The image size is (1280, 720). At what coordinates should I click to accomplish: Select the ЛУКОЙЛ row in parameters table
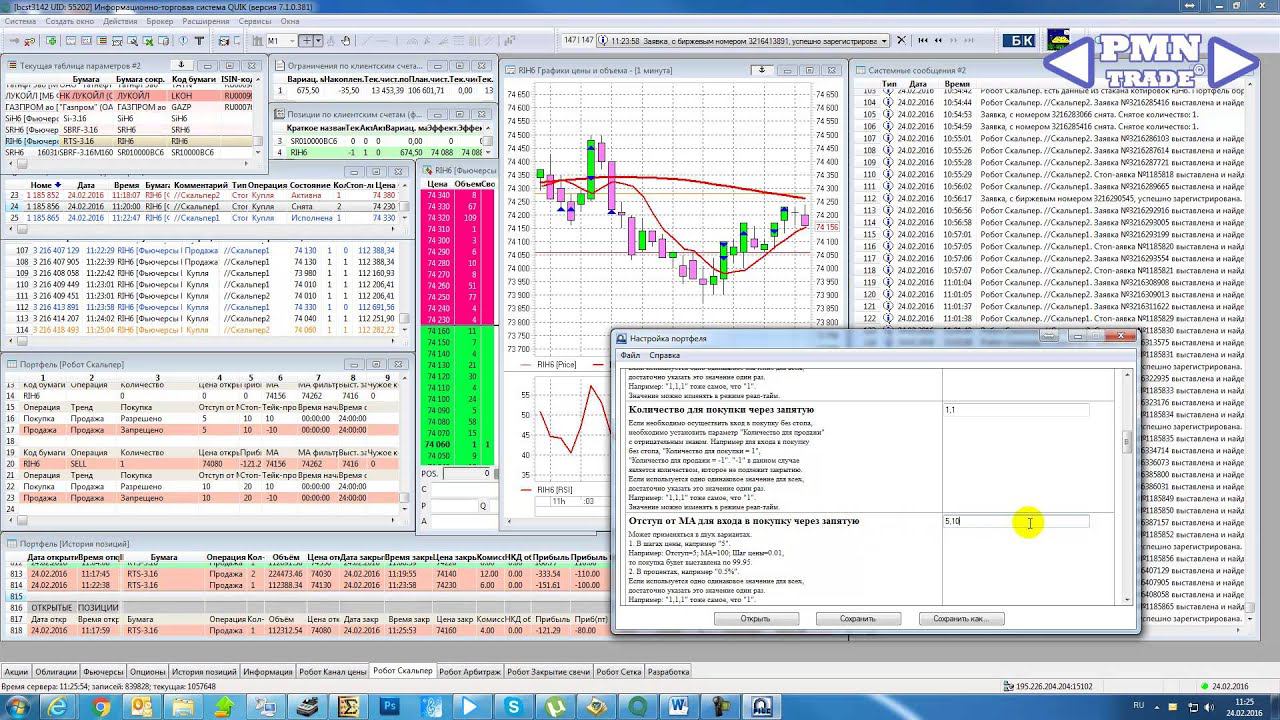pyautogui.click(x=128, y=96)
